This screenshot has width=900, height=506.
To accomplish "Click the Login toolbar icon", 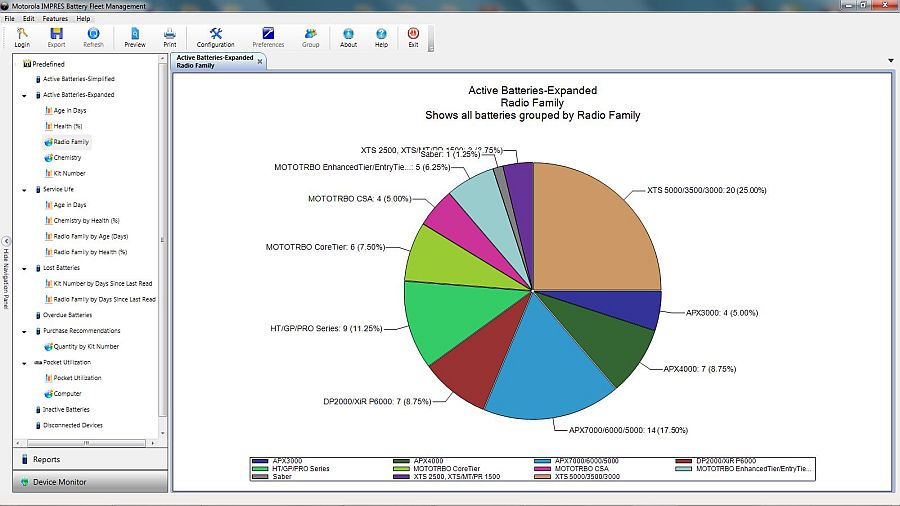I will (x=22, y=38).
